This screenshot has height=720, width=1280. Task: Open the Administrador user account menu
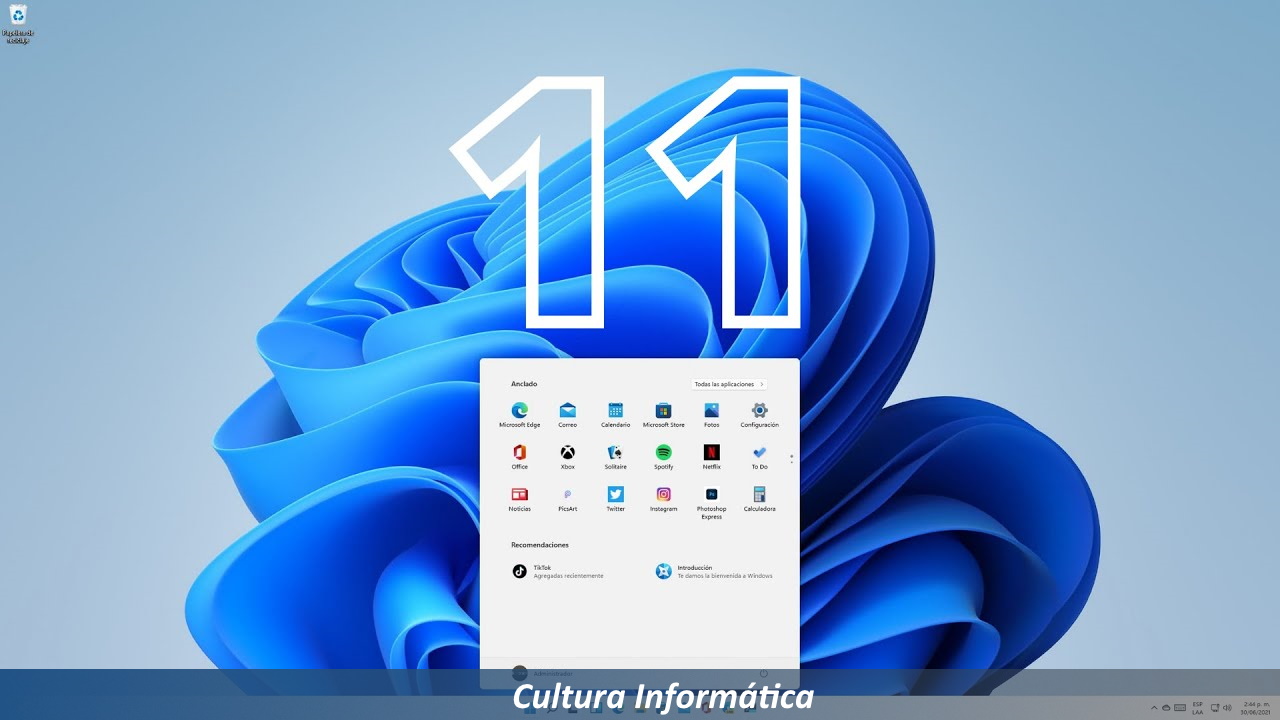pos(541,674)
